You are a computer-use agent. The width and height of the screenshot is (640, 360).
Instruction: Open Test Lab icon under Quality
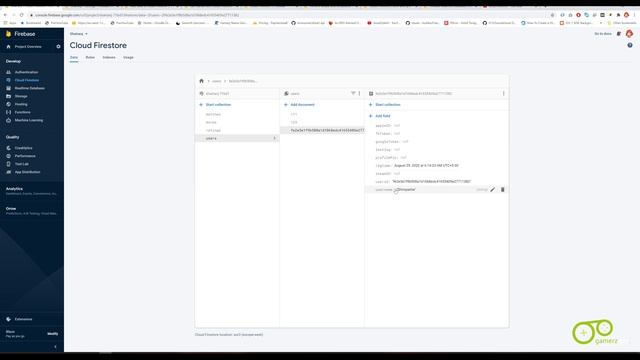pos(8,164)
